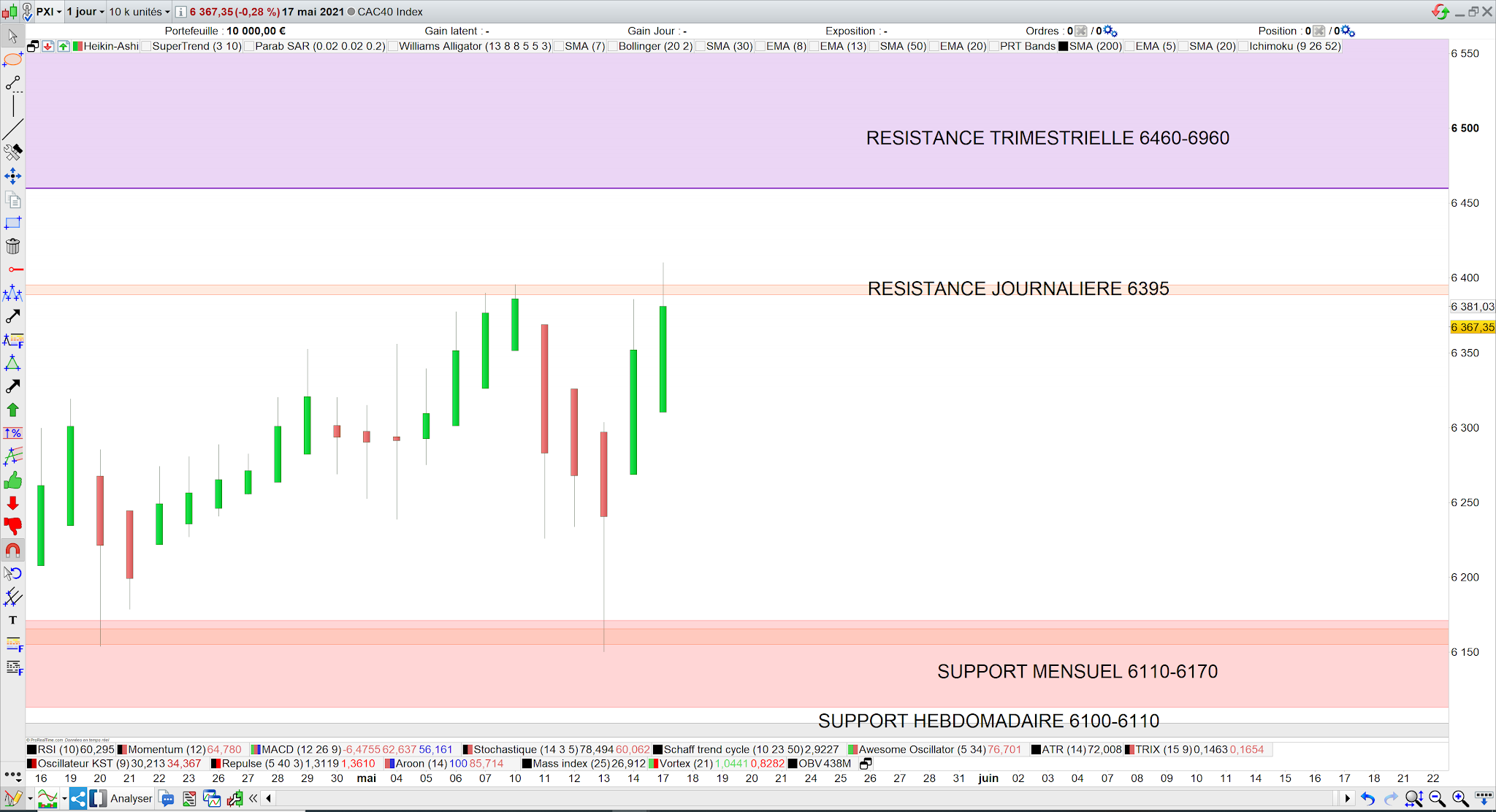Click the Aroon (14) color swatch

point(390,764)
